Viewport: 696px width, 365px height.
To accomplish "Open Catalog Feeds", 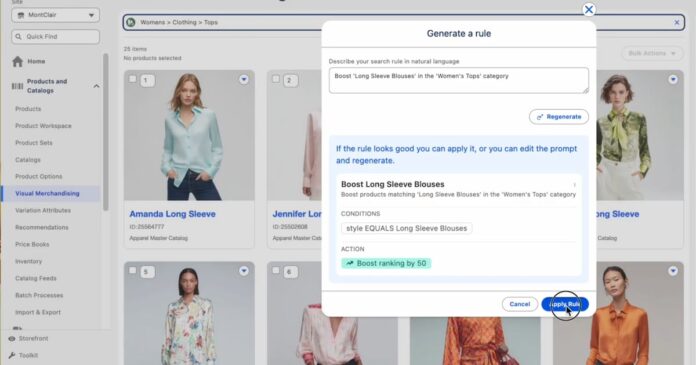I will [36, 278].
